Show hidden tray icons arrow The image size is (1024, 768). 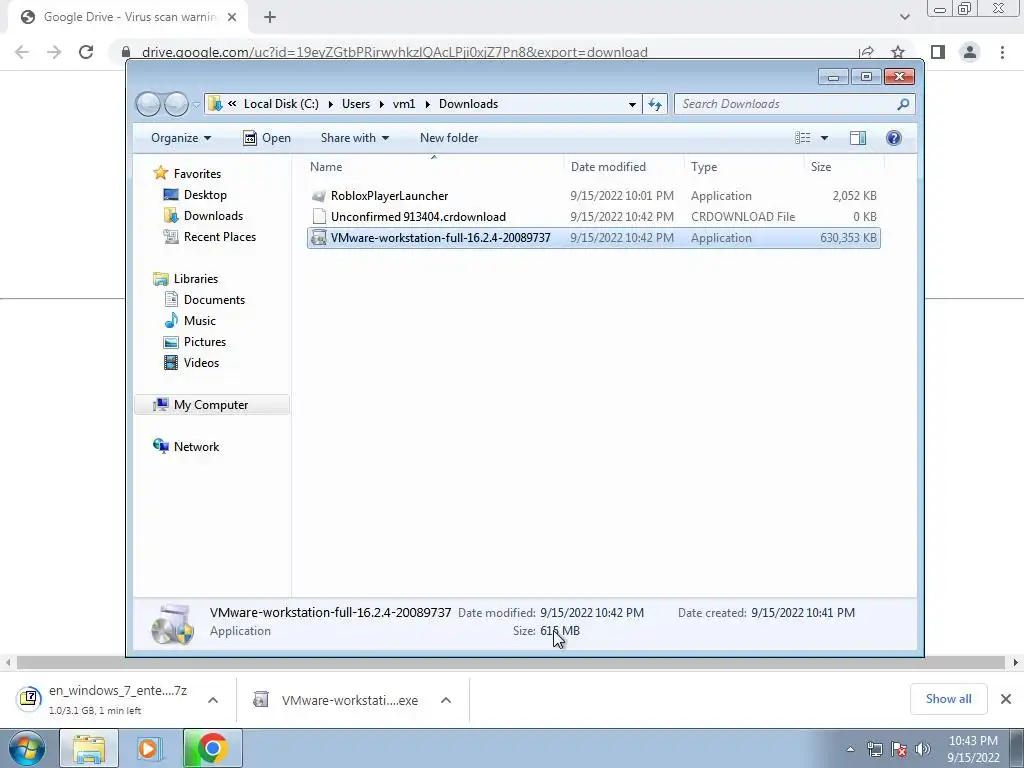[x=850, y=749]
